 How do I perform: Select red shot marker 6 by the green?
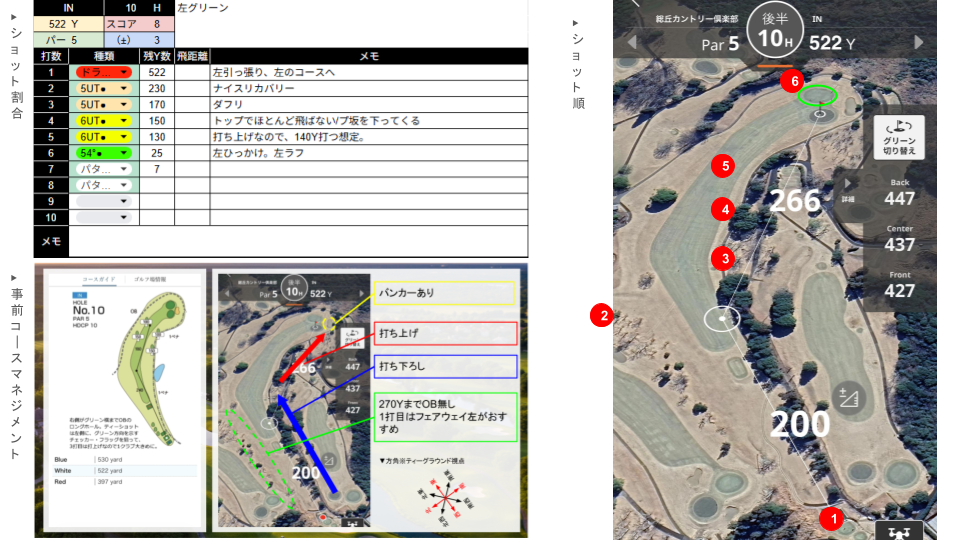tap(796, 79)
